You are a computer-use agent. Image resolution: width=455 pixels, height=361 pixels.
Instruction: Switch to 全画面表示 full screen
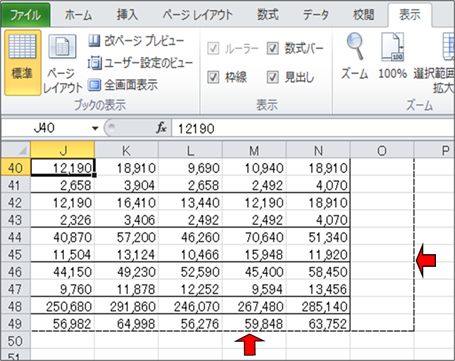tap(123, 85)
